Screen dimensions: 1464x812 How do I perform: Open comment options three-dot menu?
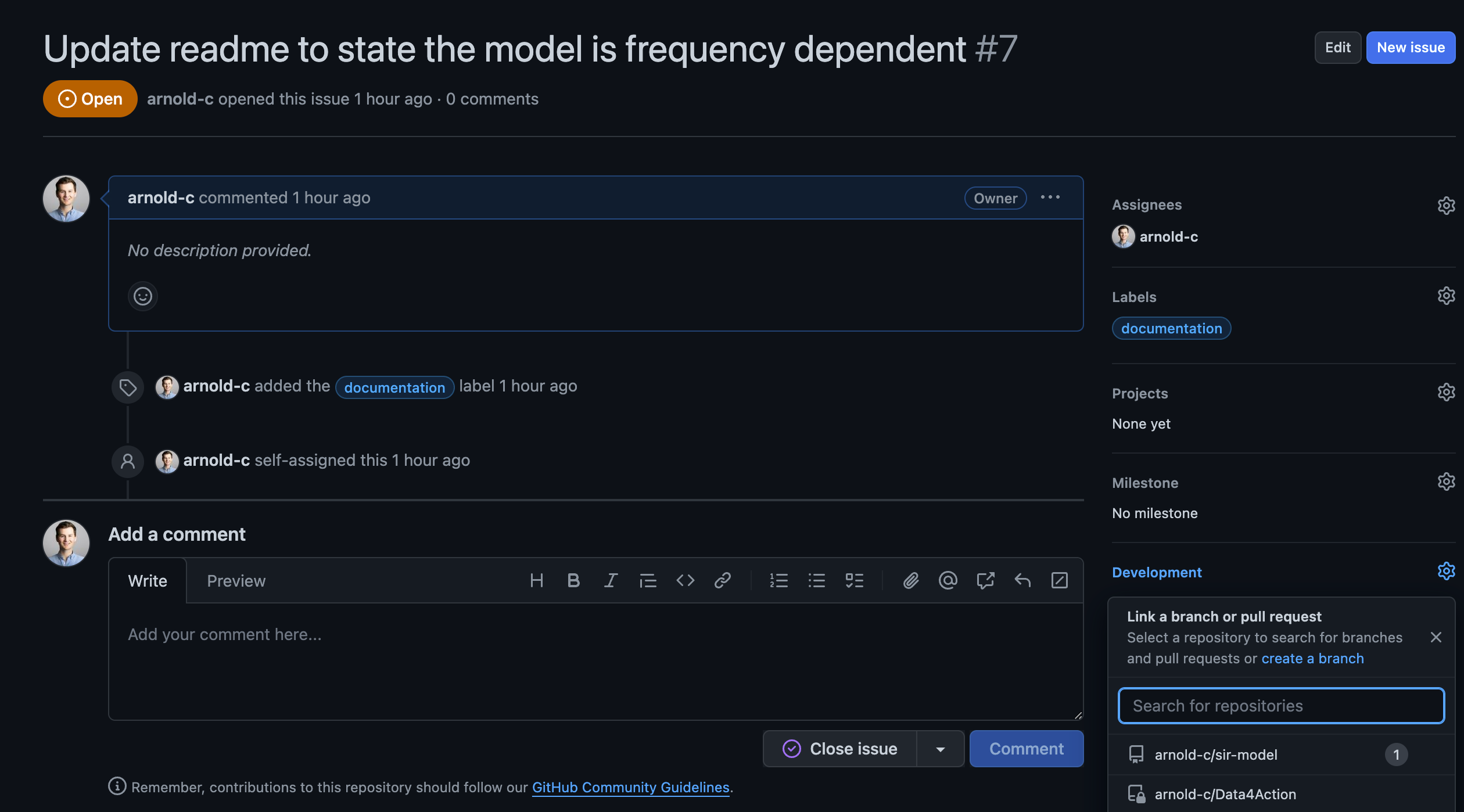tap(1050, 197)
